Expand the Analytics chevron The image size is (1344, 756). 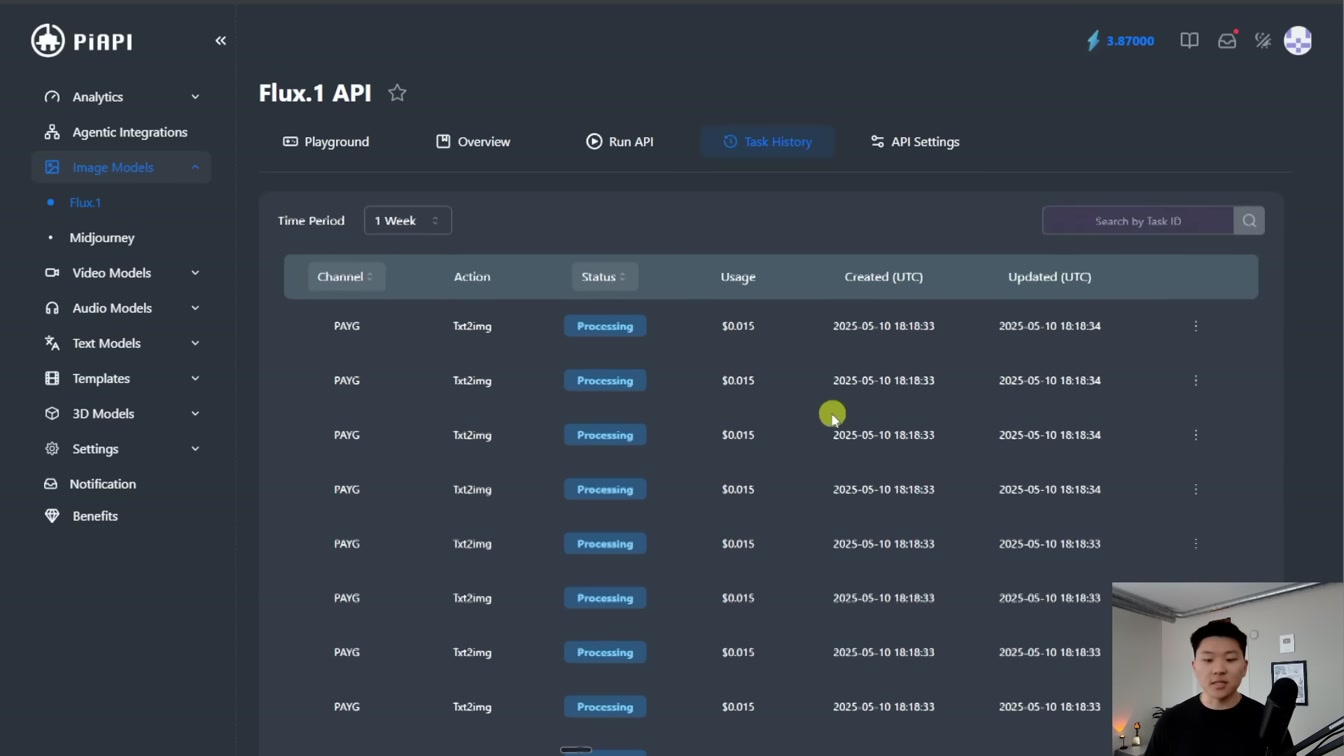[195, 97]
